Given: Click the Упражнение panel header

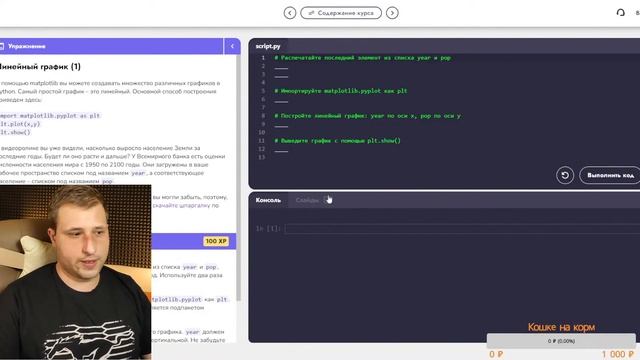Looking at the screenshot, I should (x=111, y=46).
